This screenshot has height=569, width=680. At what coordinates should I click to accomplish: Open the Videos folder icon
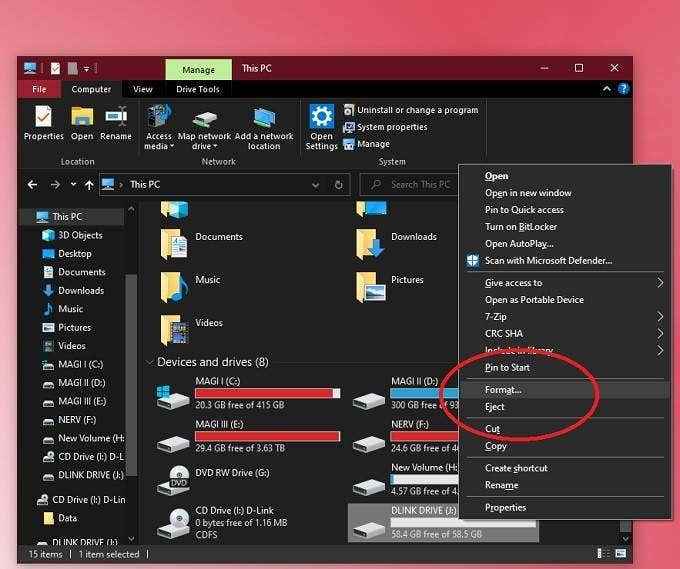coord(174,330)
